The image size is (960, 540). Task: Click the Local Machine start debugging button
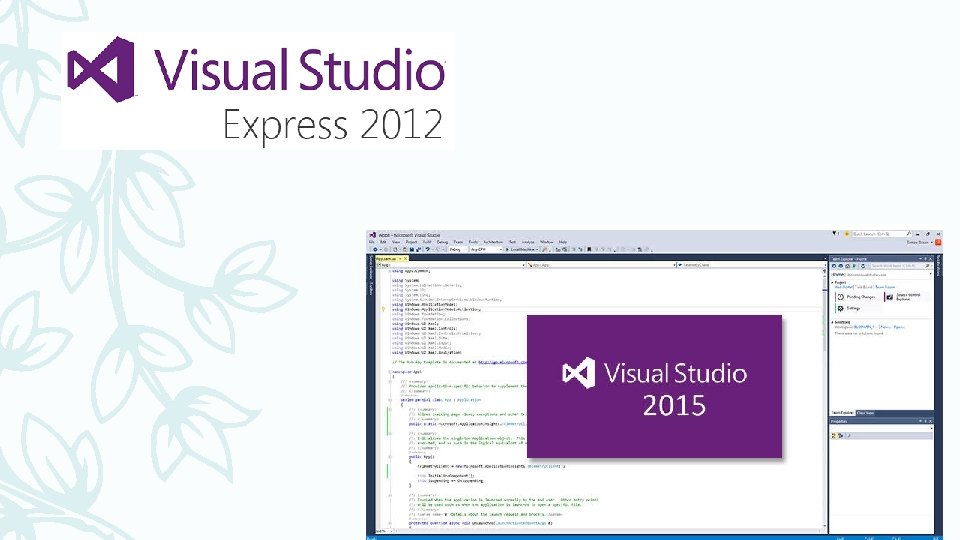click(522, 249)
